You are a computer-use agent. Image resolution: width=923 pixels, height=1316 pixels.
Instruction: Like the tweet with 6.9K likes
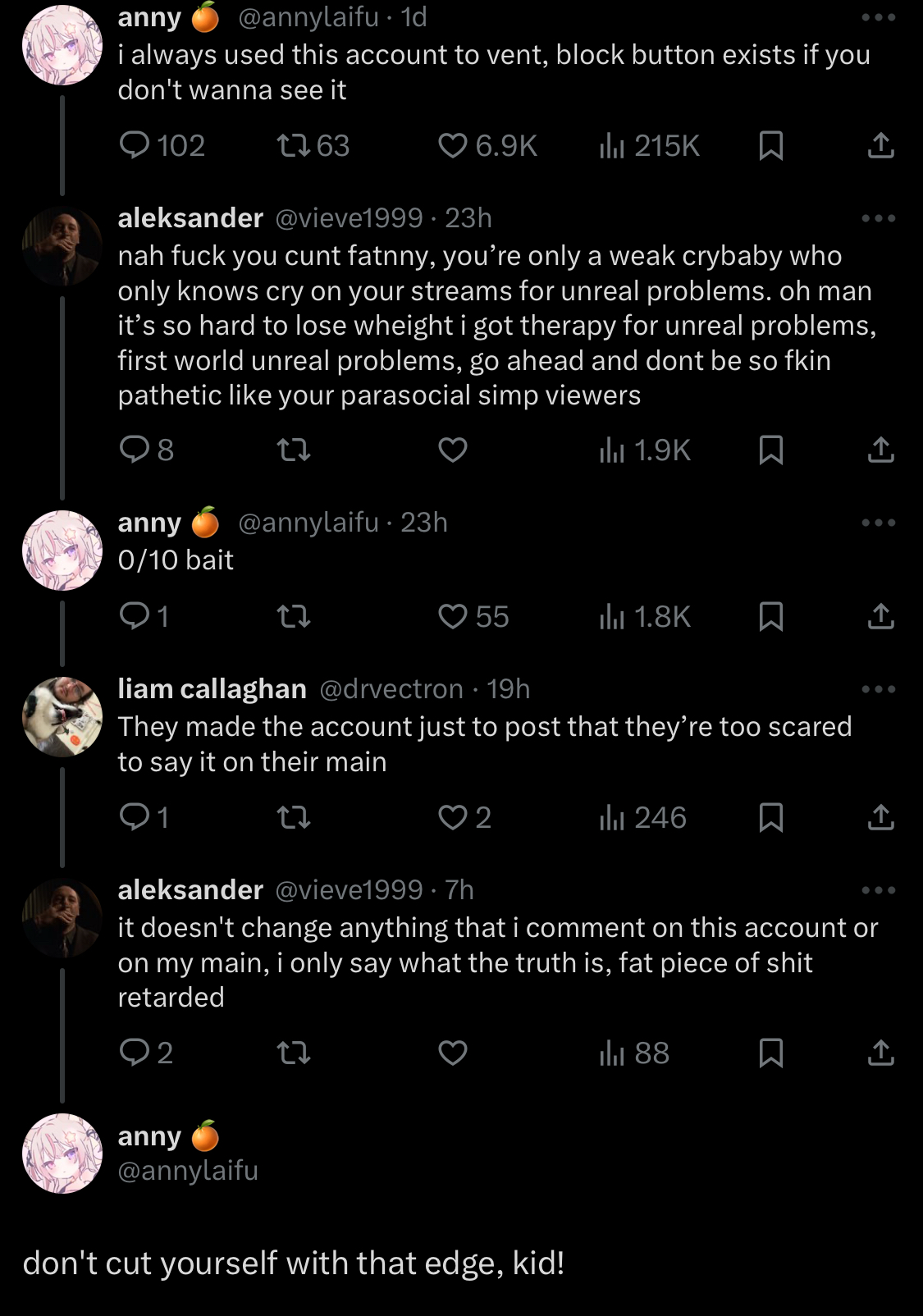(453, 146)
